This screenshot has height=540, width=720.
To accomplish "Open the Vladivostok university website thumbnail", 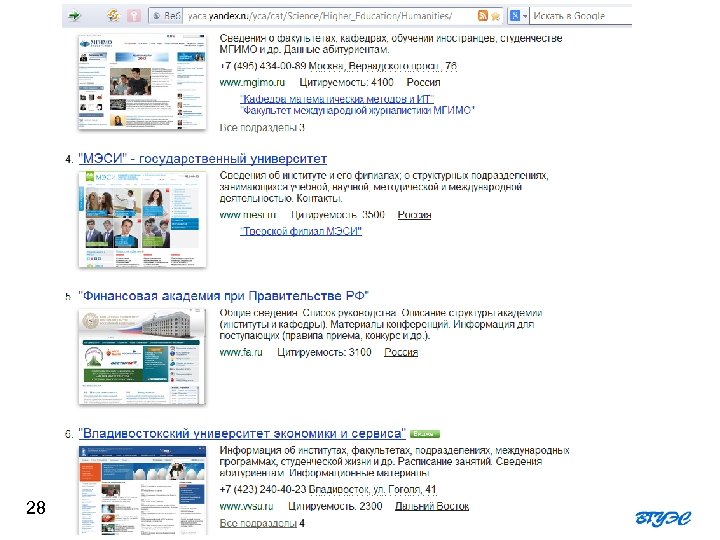I will [x=142, y=490].
